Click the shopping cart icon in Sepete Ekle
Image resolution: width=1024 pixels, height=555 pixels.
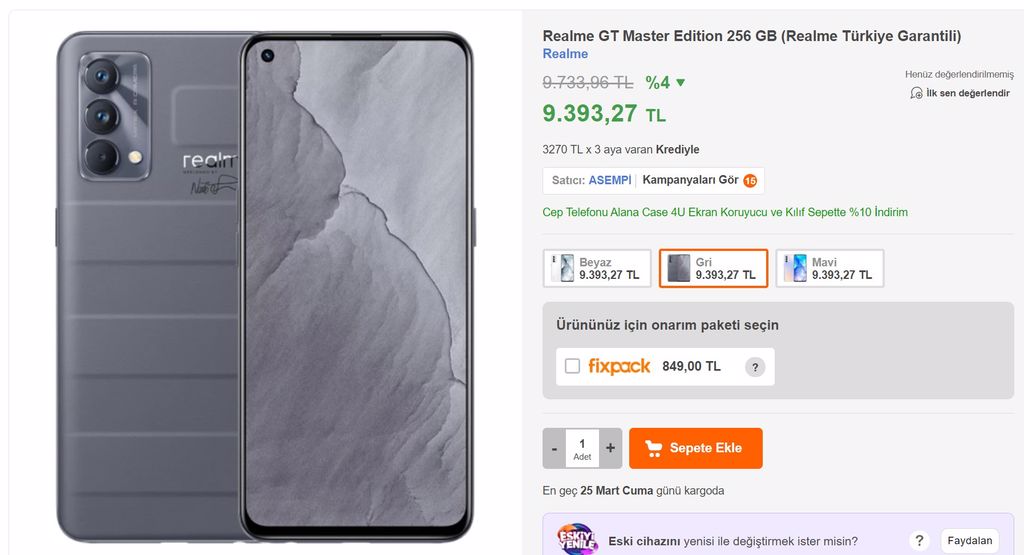(x=653, y=448)
